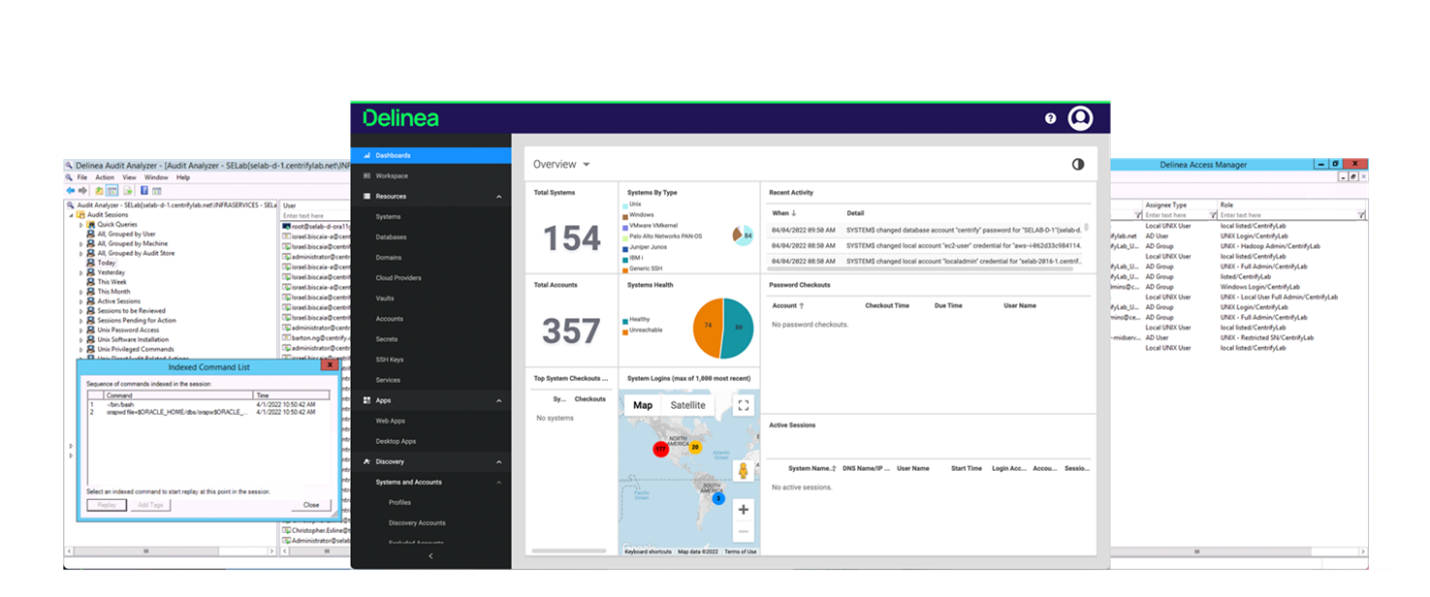Open the user profile avatar menu
The image size is (1430, 597).
click(1080, 118)
